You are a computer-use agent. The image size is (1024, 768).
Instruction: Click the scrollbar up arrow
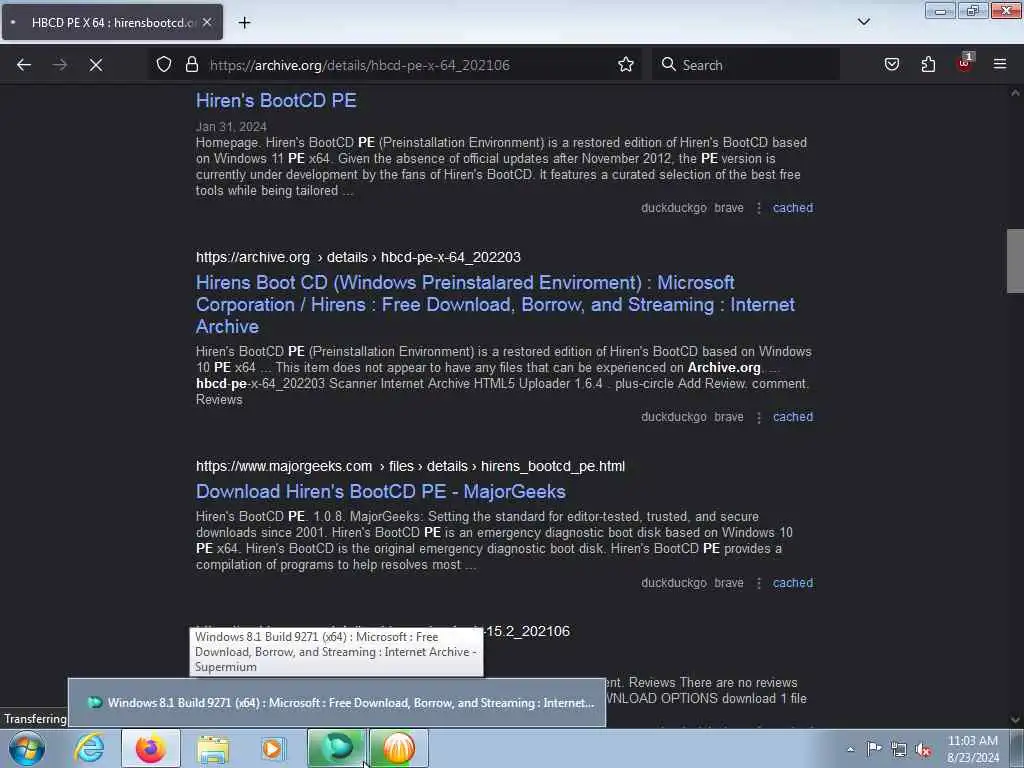click(x=1015, y=93)
